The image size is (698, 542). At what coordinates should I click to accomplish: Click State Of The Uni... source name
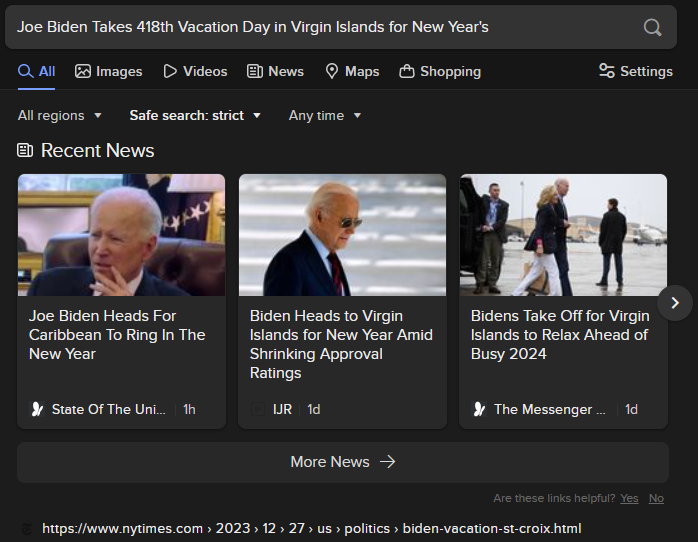109,409
